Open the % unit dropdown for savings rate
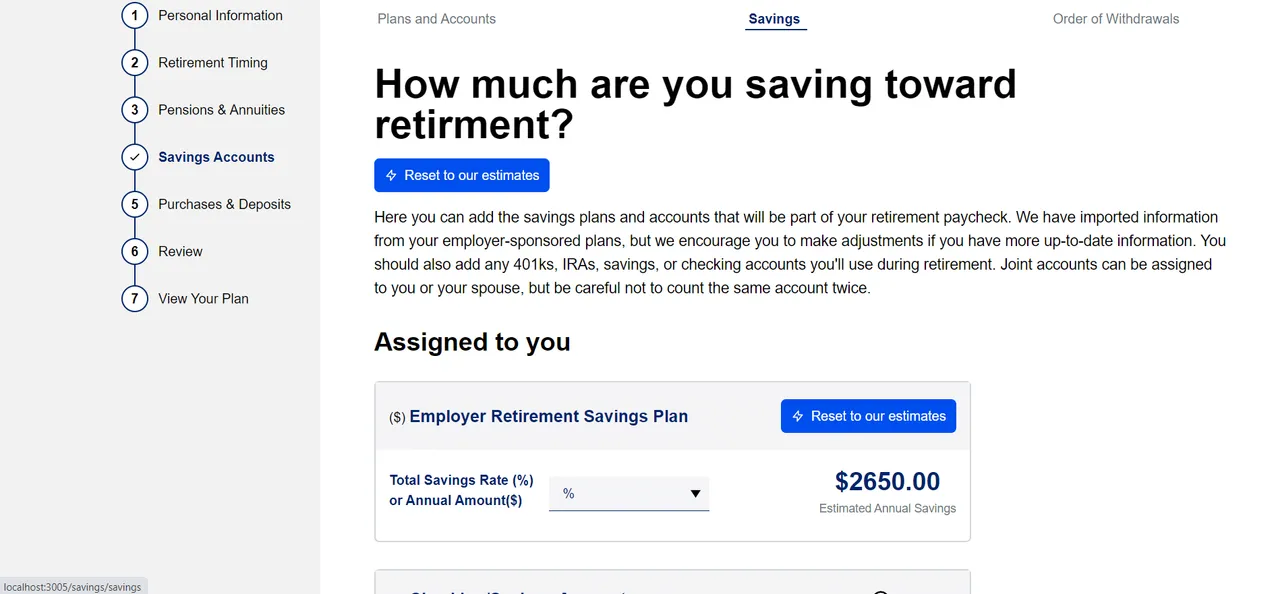This screenshot has width=1280, height=594. click(629, 493)
